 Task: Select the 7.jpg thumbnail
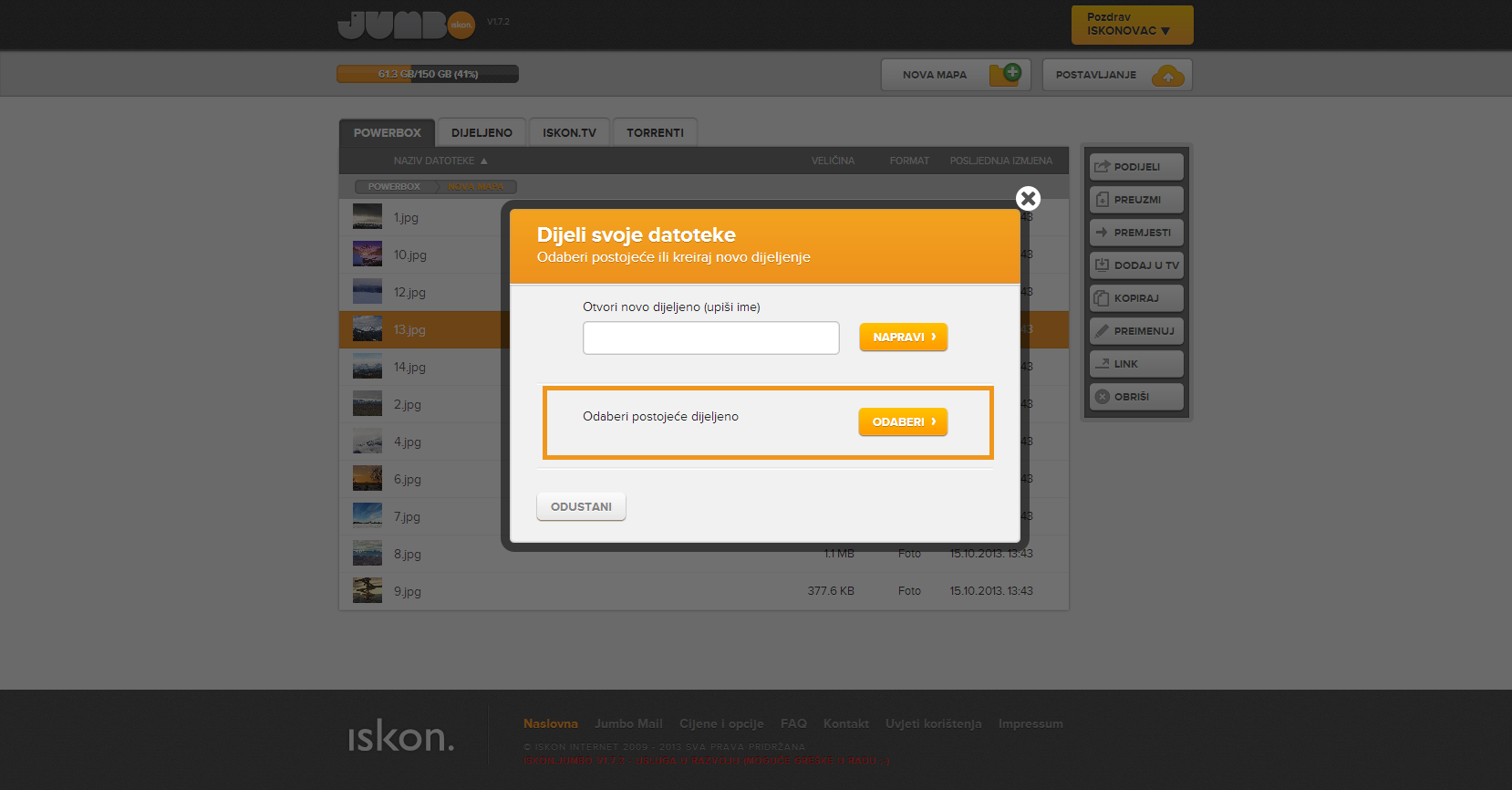[x=368, y=515]
